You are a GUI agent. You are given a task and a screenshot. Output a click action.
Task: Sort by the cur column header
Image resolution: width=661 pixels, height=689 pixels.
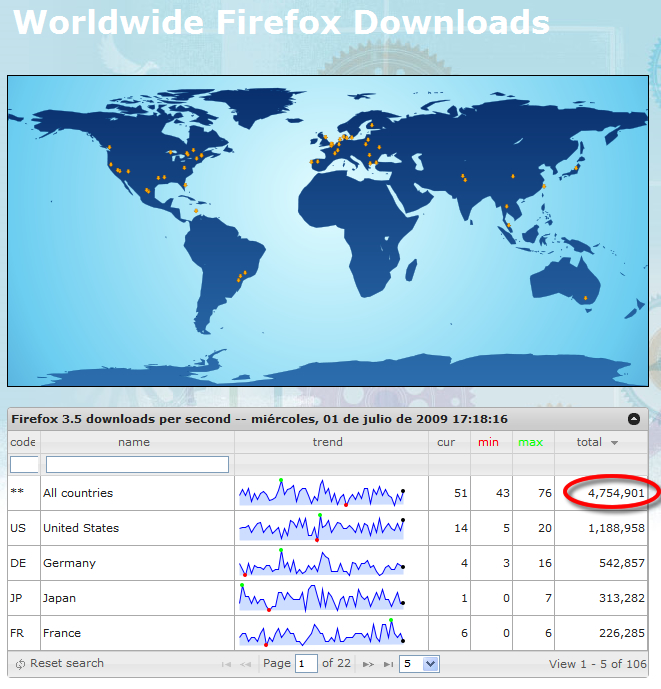[446, 442]
